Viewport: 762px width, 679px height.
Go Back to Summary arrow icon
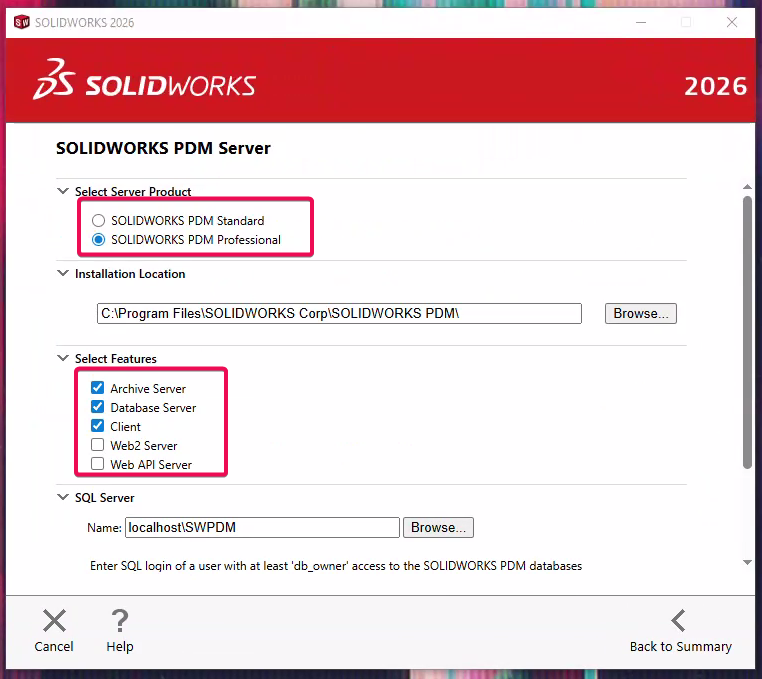679,621
